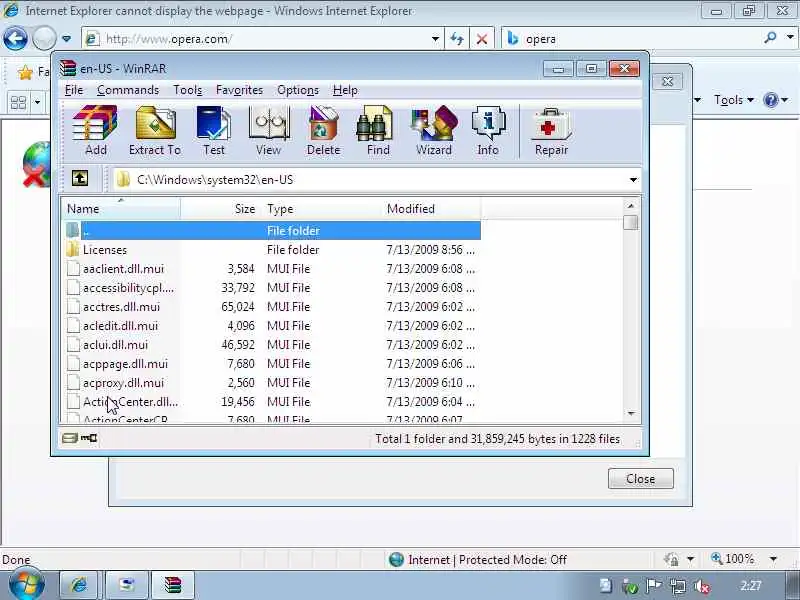The height and width of the screenshot is (600, 800).
Task: Open the Commands menu
Action: point(128,90)
